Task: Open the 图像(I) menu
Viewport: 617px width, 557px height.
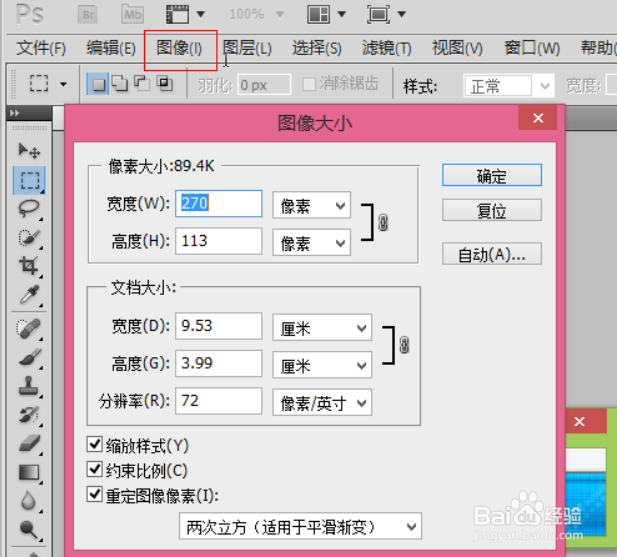Action: click(x=179, y=48)
